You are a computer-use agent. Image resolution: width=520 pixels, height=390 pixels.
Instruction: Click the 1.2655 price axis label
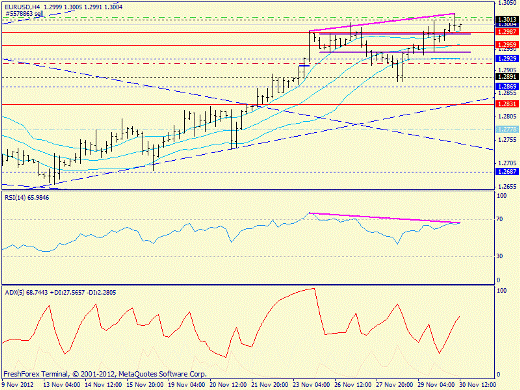click(x=507, y=186)
